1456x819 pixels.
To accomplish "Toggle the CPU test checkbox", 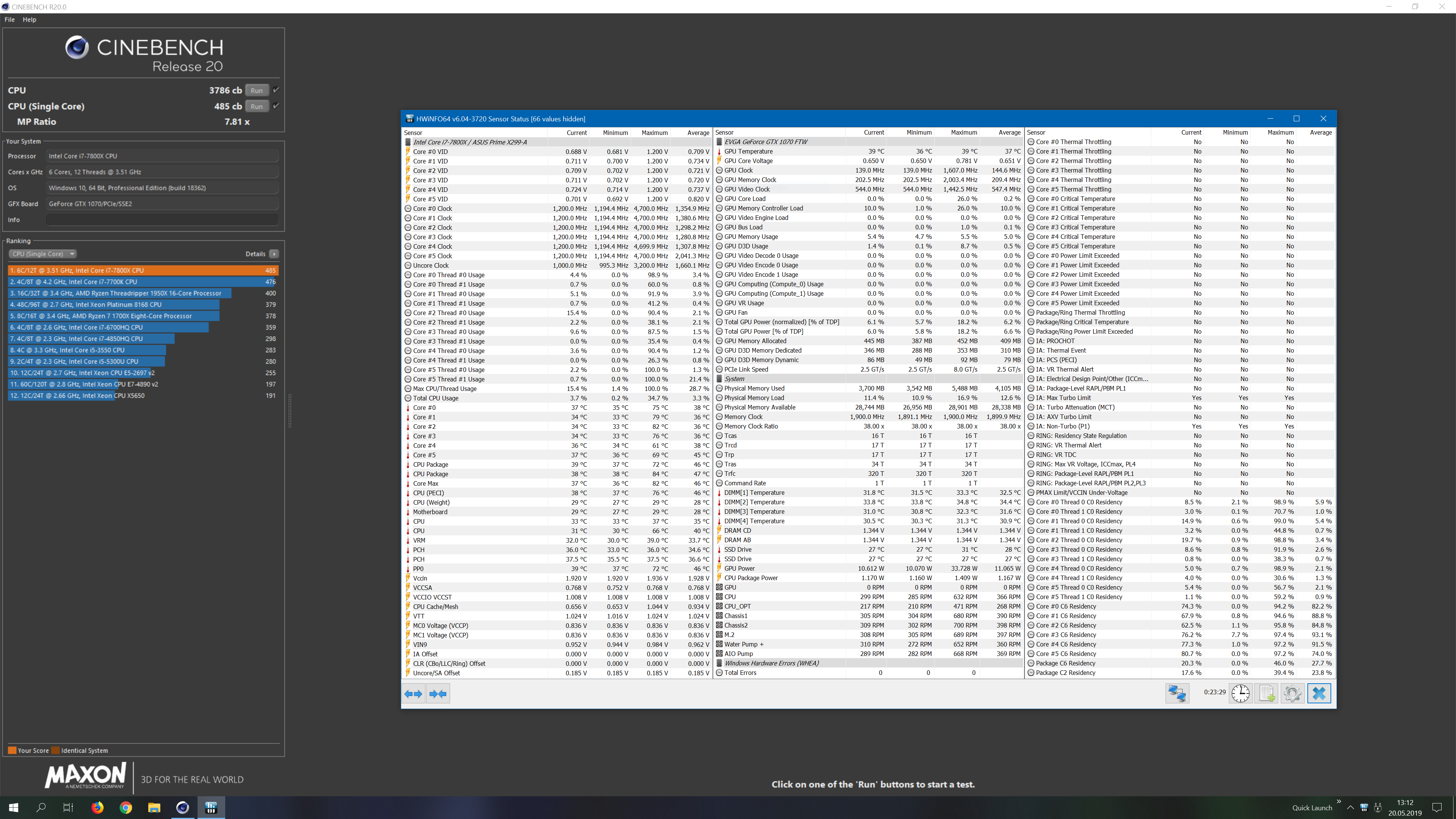I will [x=276, y=90].
